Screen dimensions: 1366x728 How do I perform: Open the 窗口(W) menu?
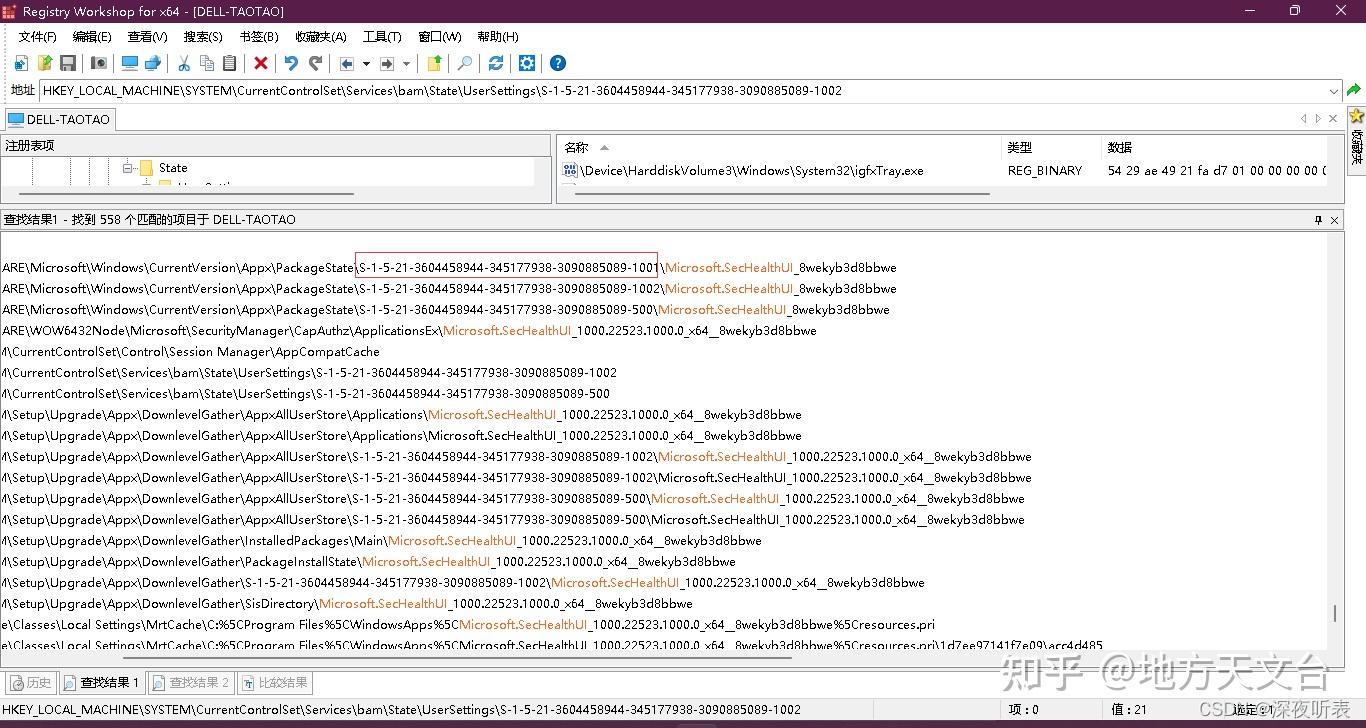tap(440, 37)
